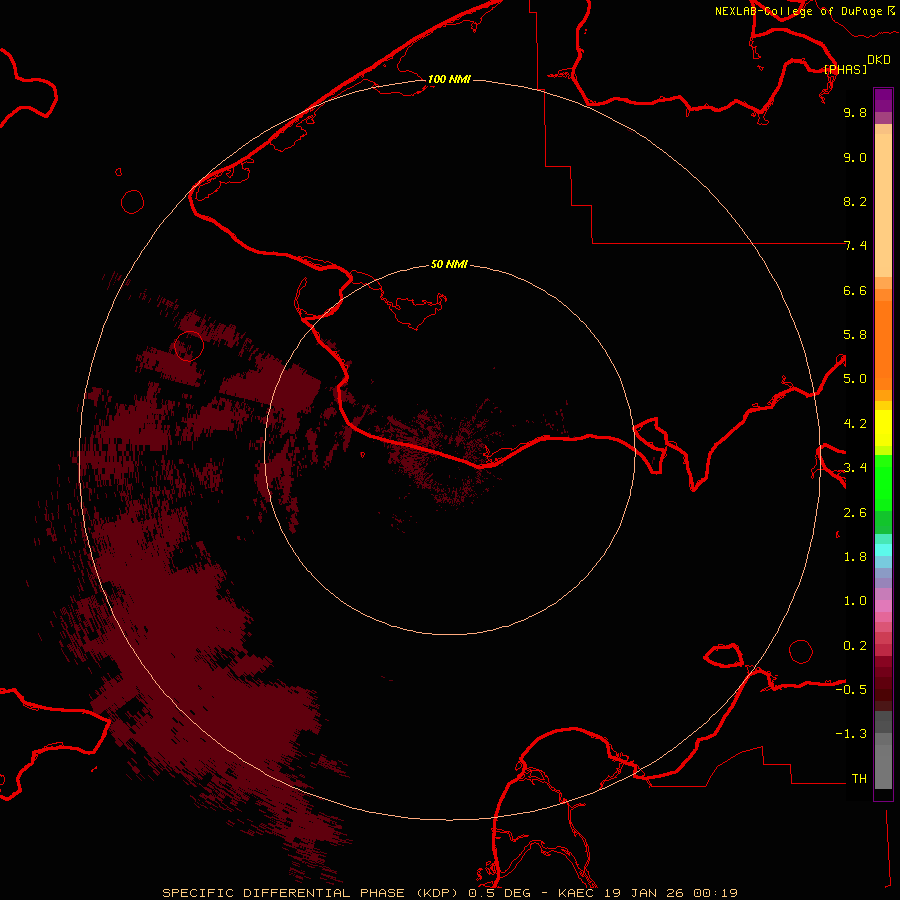Viewport: 900px width, 900px height.
Task: Click the 4.2 scale value
Action: pos(855,424)
